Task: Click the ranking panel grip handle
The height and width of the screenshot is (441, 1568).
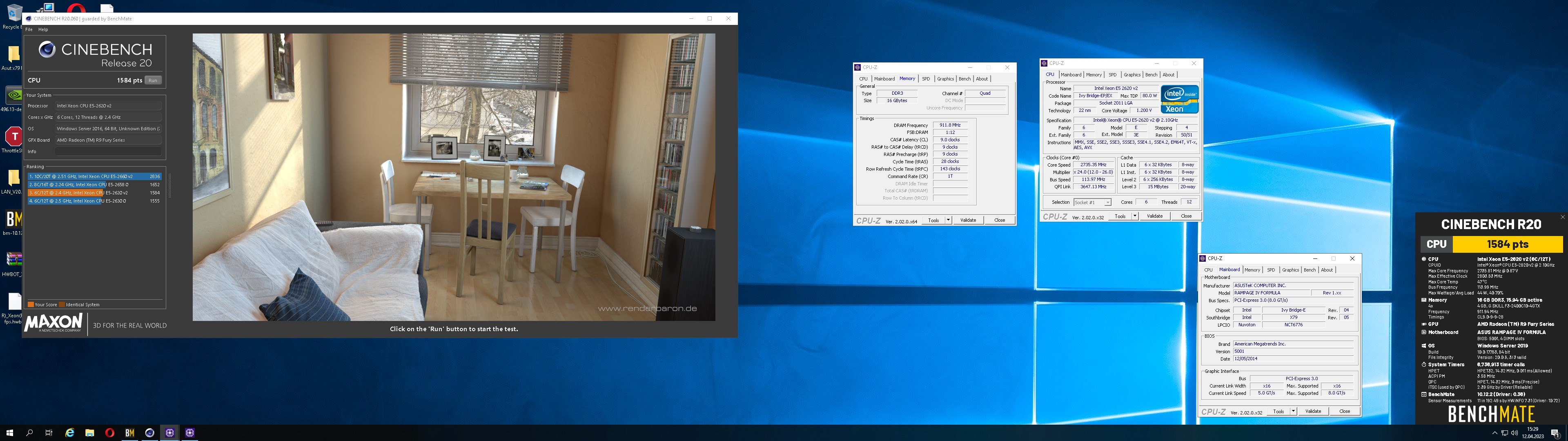Action: click(170, 185)
